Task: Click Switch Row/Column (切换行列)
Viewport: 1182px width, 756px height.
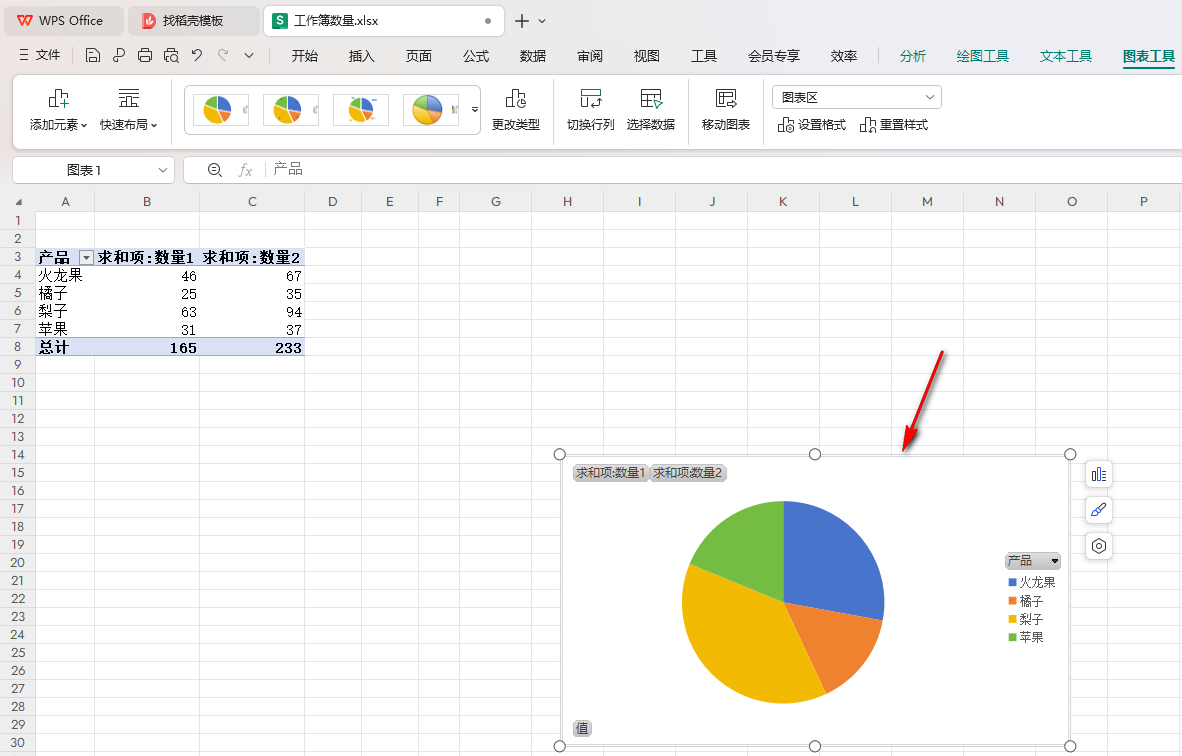Action: [590, 110]
